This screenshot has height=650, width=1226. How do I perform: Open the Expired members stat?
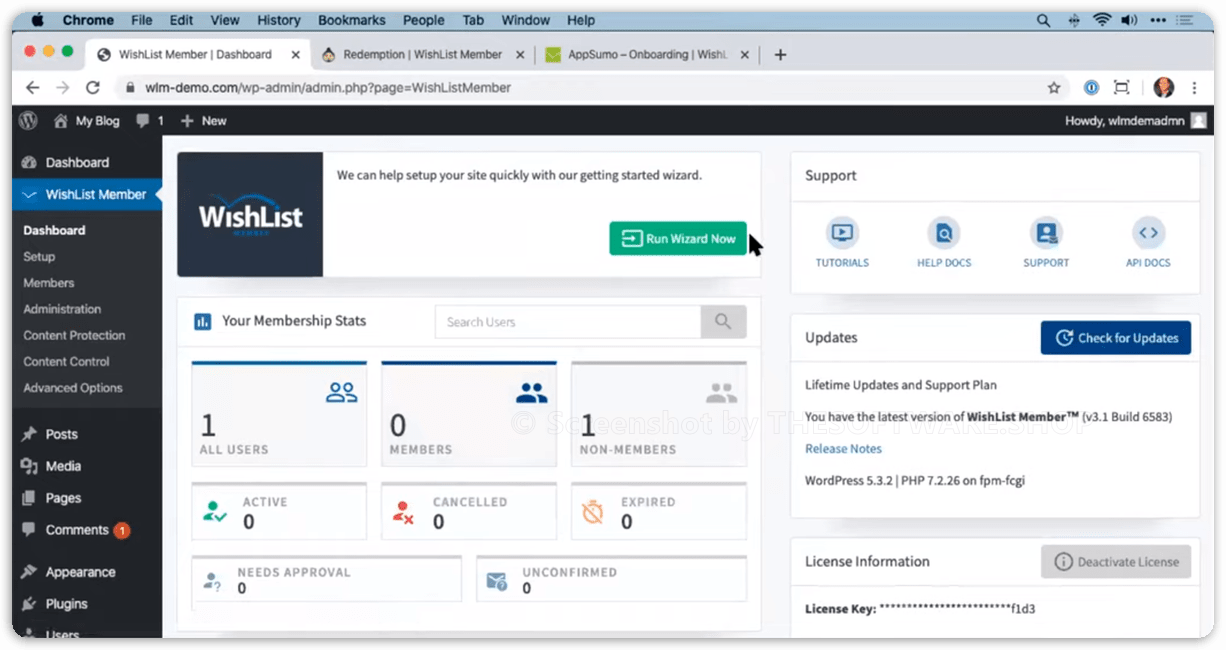pyautogui.click(x=659, y=511)
